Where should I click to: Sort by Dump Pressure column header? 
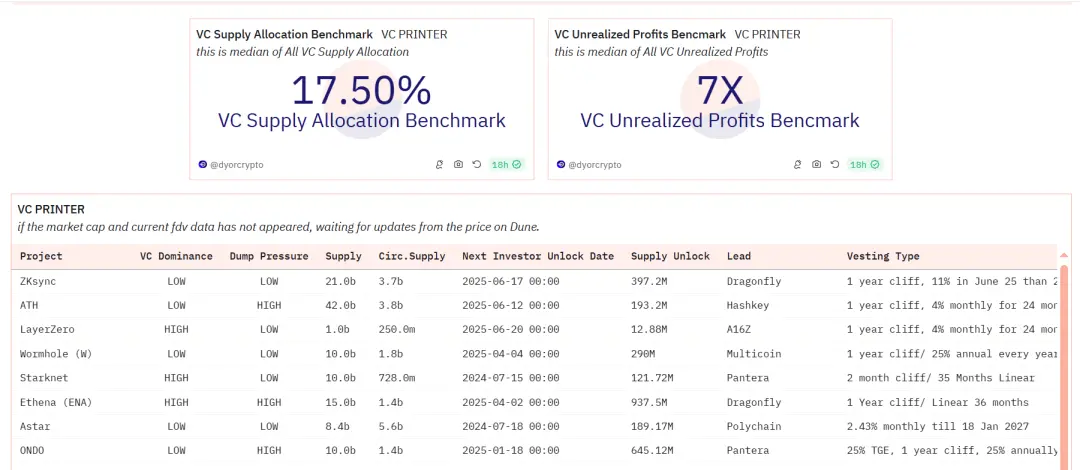(269, 256)
